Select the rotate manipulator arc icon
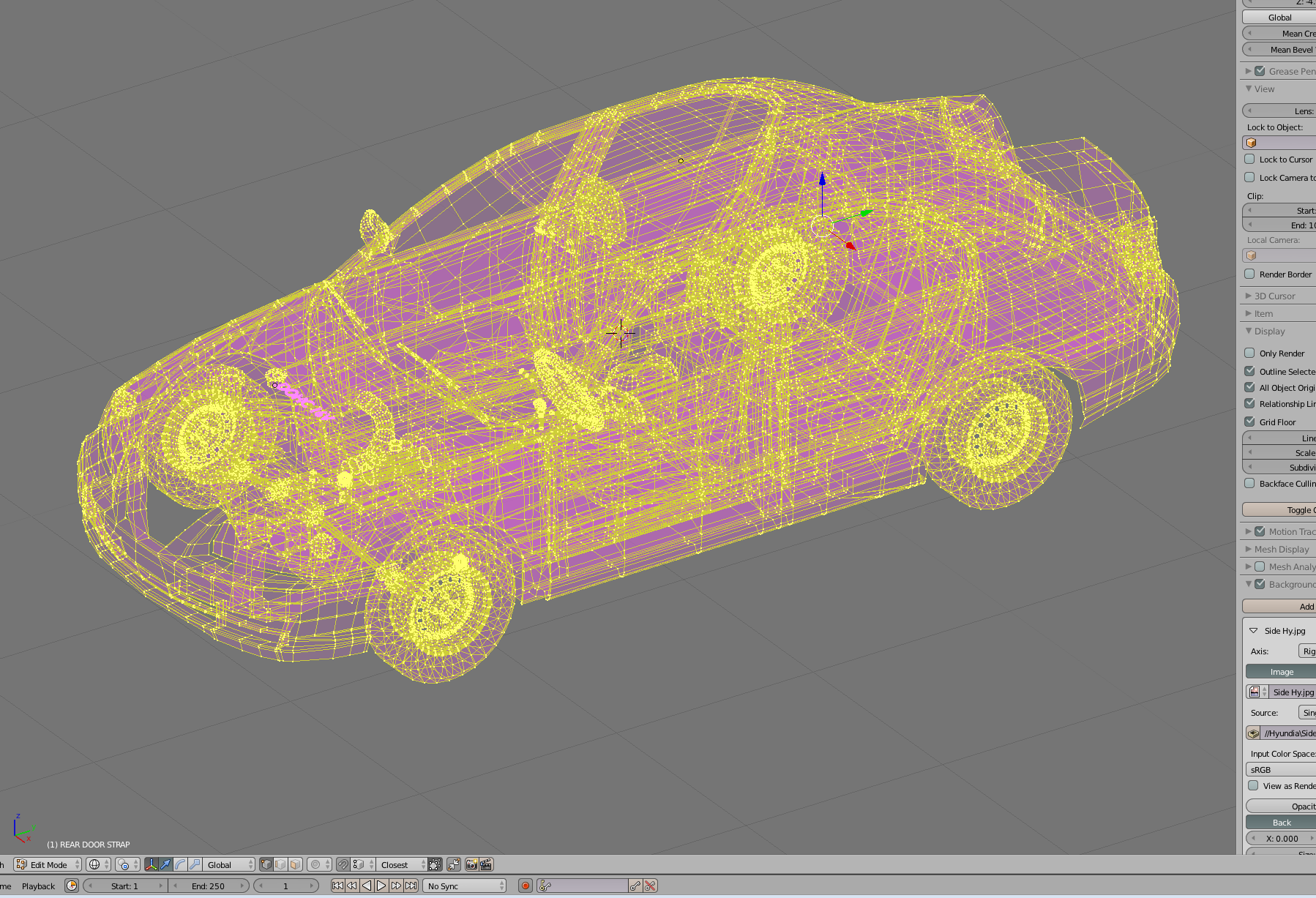The width and height of the screenshot is (1316, 898). [180, 864]
